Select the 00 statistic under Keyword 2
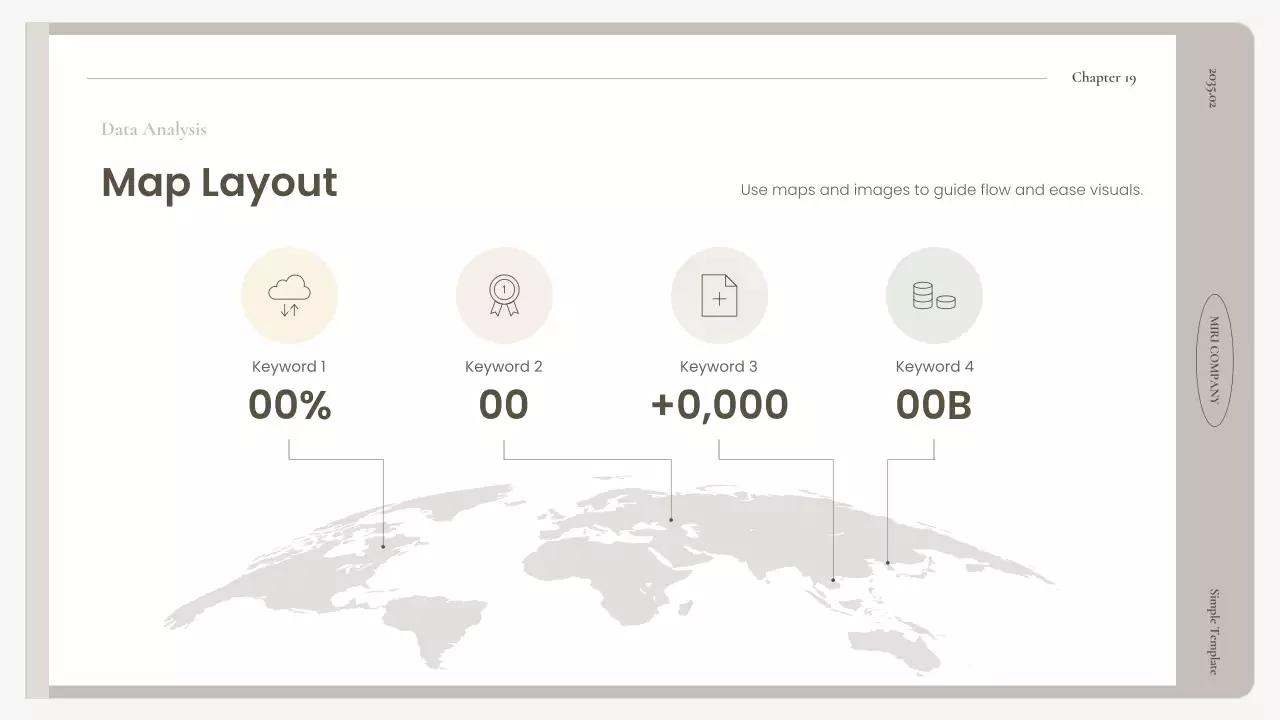Screen dimensions: 1280x720 (x=504, y=405)
